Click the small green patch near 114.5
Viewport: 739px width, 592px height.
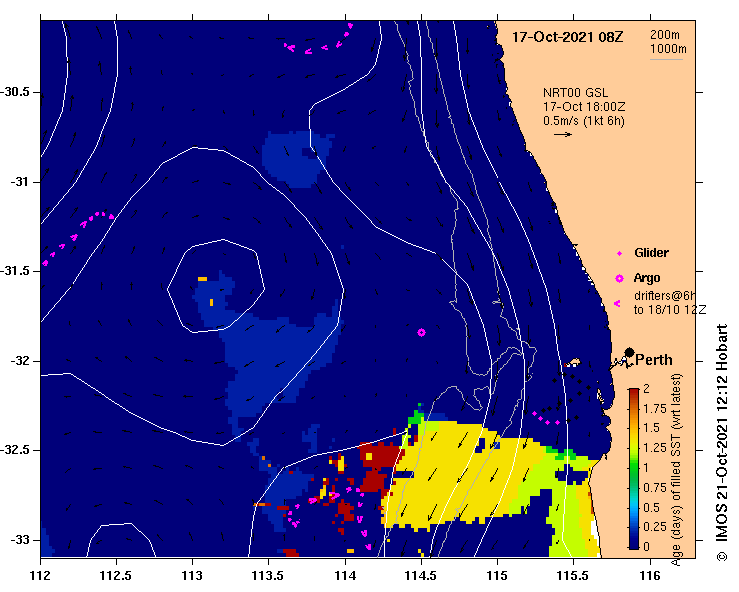coord(416,416)
